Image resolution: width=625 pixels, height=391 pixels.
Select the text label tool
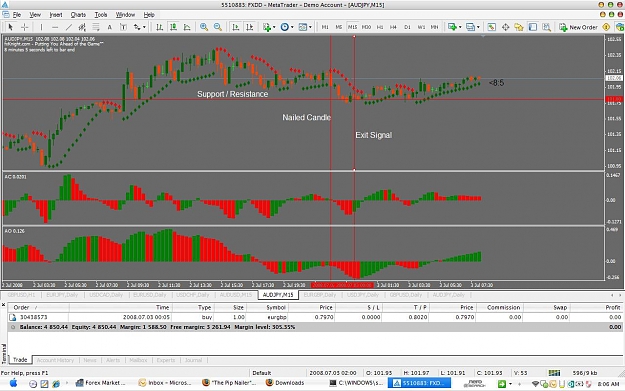(x=123, y=27)
